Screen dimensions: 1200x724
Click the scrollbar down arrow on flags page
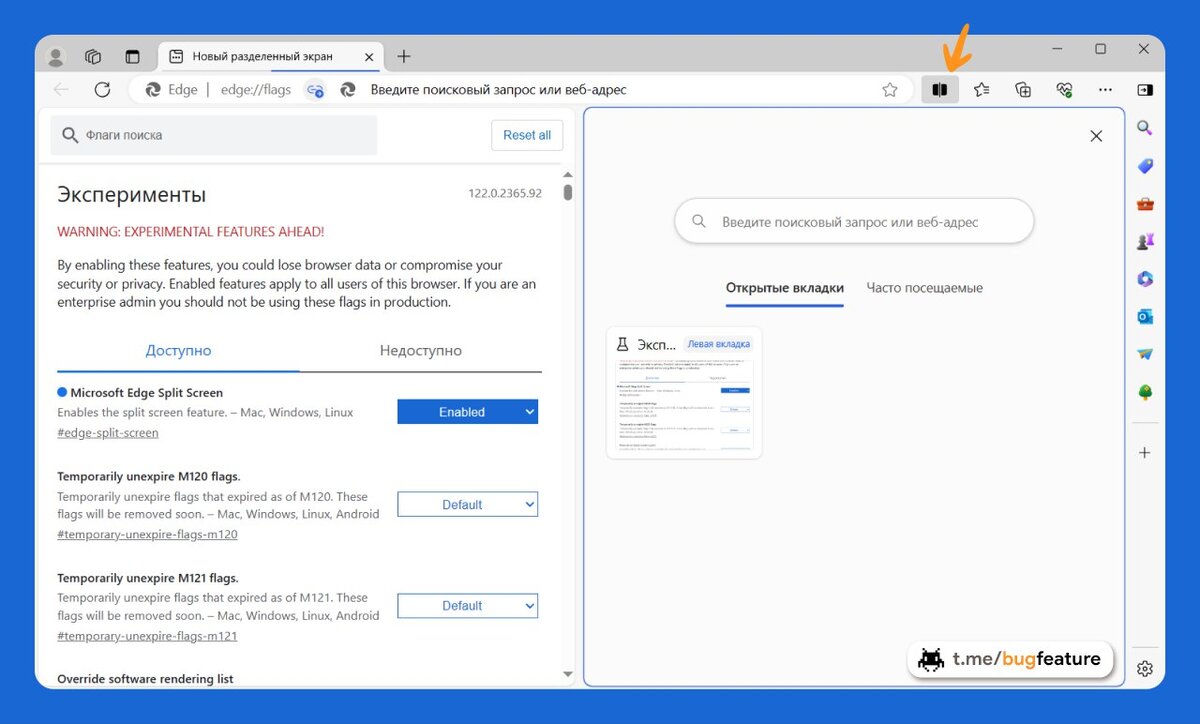(x=568, y=675)
